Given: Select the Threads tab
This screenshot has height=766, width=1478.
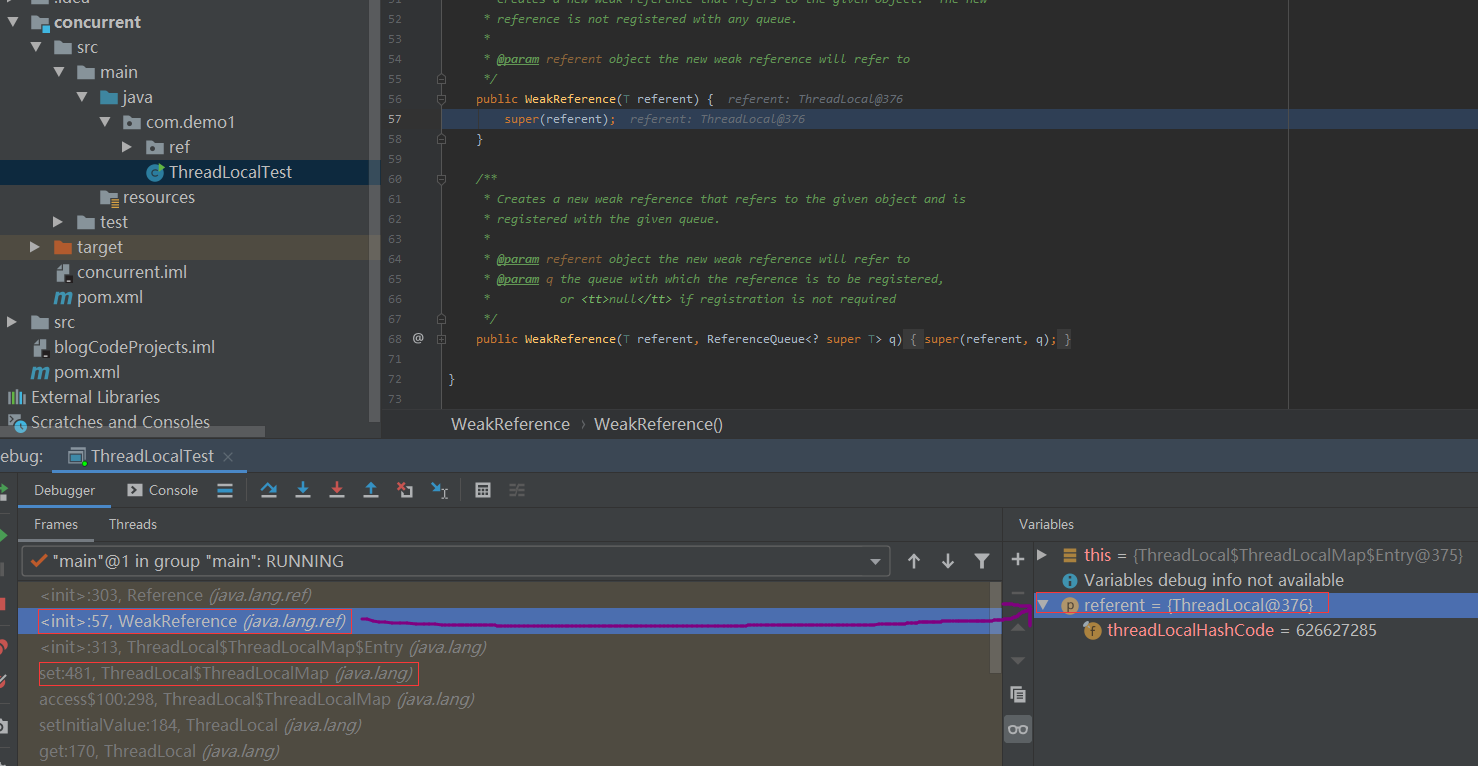Looking at the screenshot, I should [x=133, y=524].
